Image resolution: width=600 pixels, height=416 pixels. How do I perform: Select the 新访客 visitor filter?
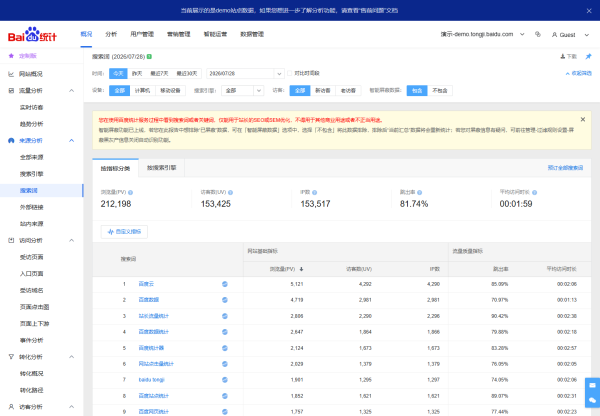click(x=323, y=91)
